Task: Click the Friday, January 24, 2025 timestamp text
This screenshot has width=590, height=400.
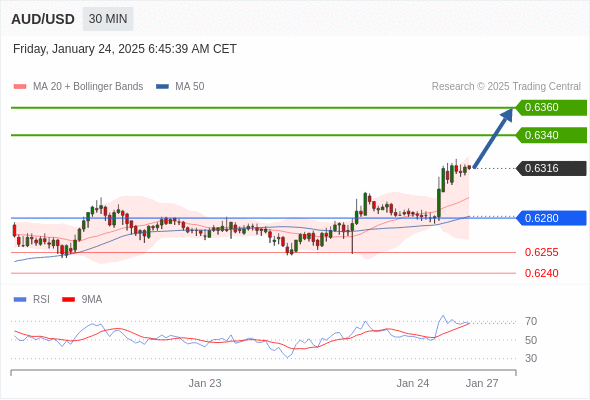Action: [125, 49]
